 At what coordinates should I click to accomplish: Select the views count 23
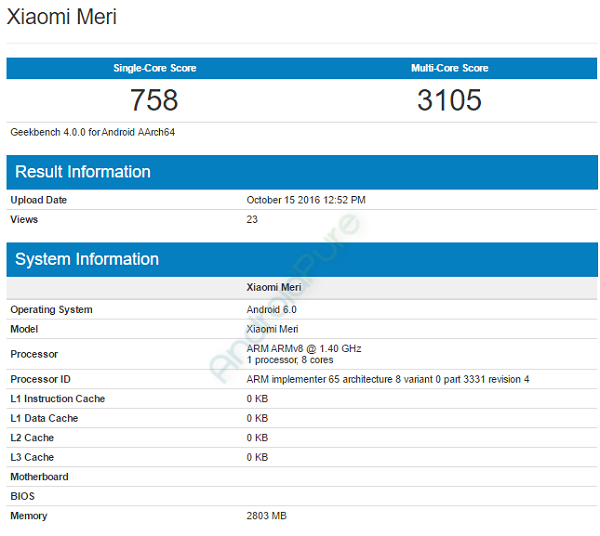coord(252,220)
